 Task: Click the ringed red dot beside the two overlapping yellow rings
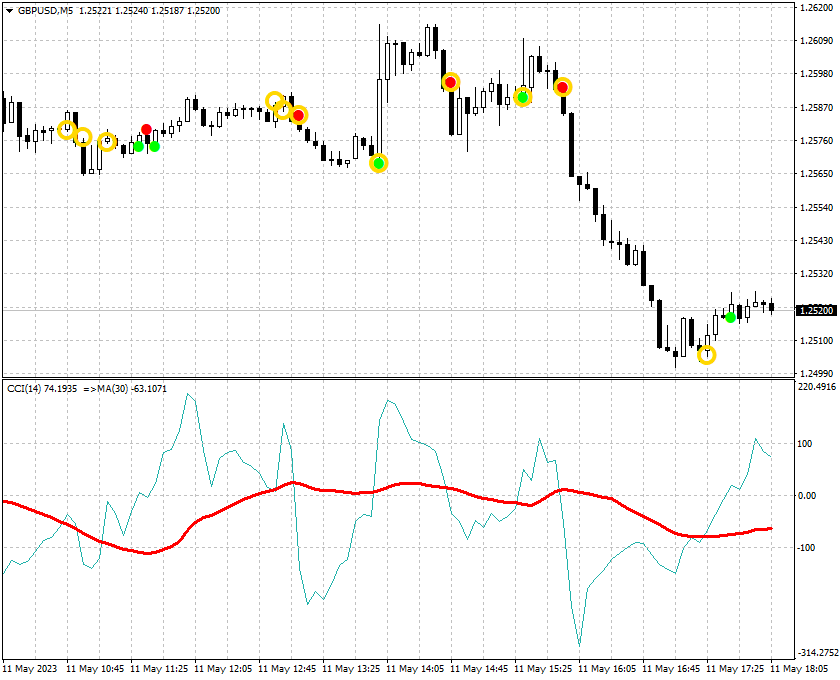pos(298,115)
